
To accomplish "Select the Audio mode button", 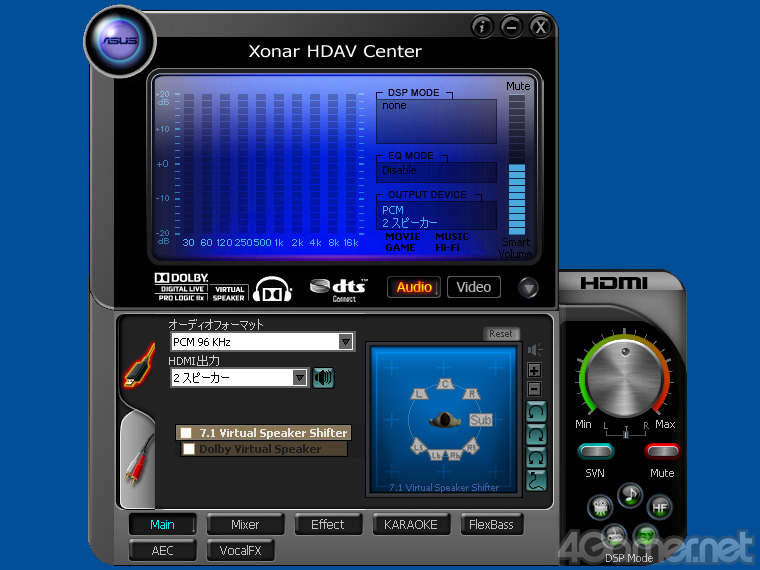I will 414,287.
